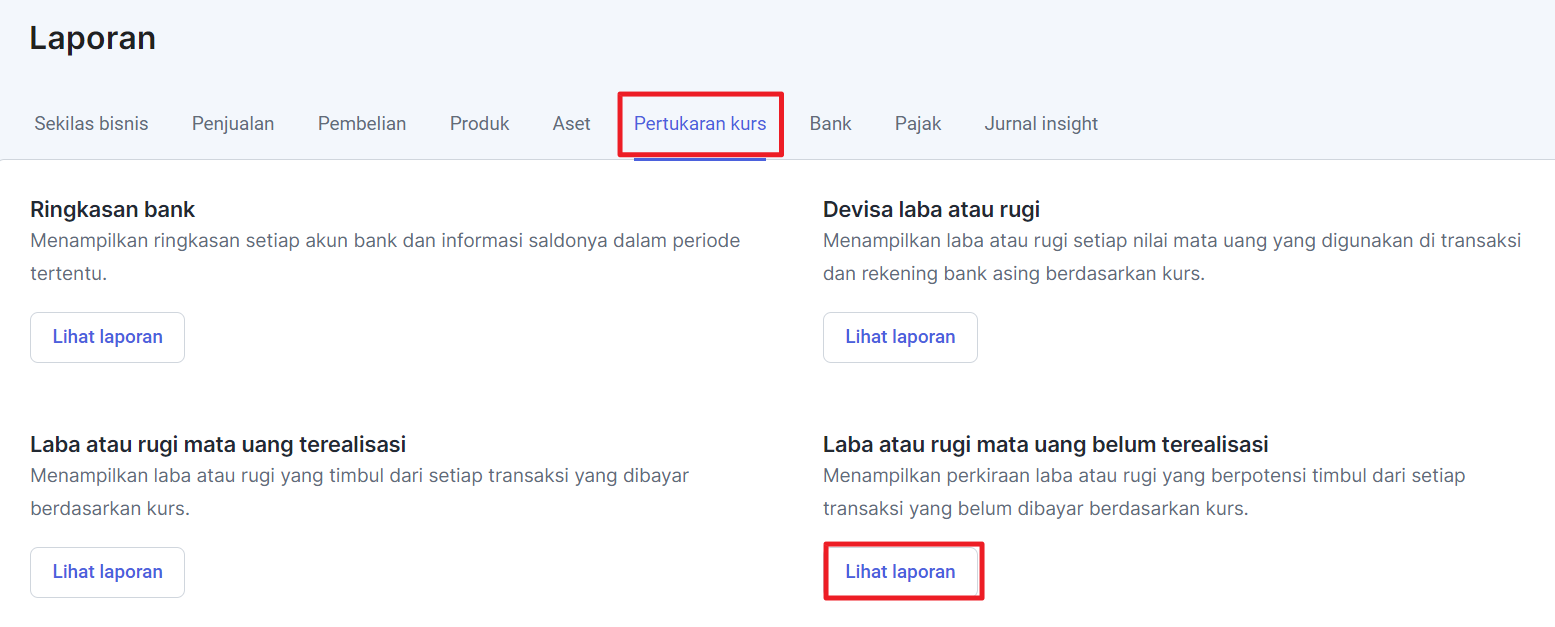Click the Laporan page title
Image resolution: width=1555 pixels, height=627 pixels.
tap(92, 38)
